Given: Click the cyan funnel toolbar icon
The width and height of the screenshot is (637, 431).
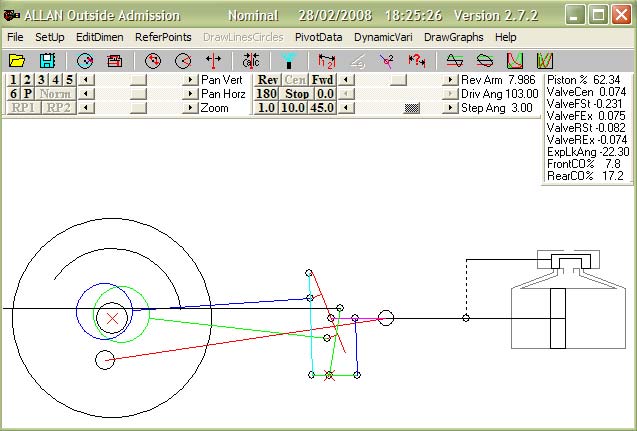Looking at the screenshot, I should click(288, 61).
